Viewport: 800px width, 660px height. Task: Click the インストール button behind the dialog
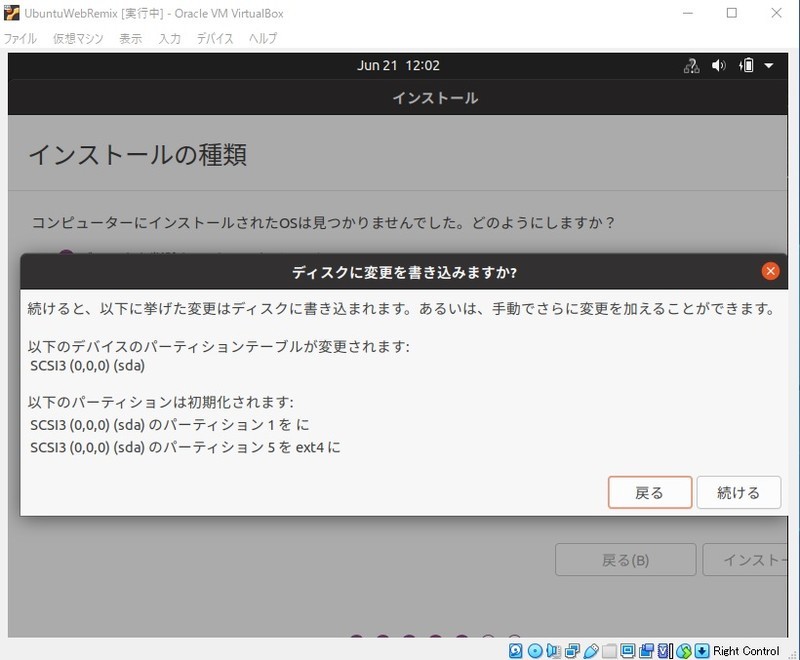coord(745,560)
